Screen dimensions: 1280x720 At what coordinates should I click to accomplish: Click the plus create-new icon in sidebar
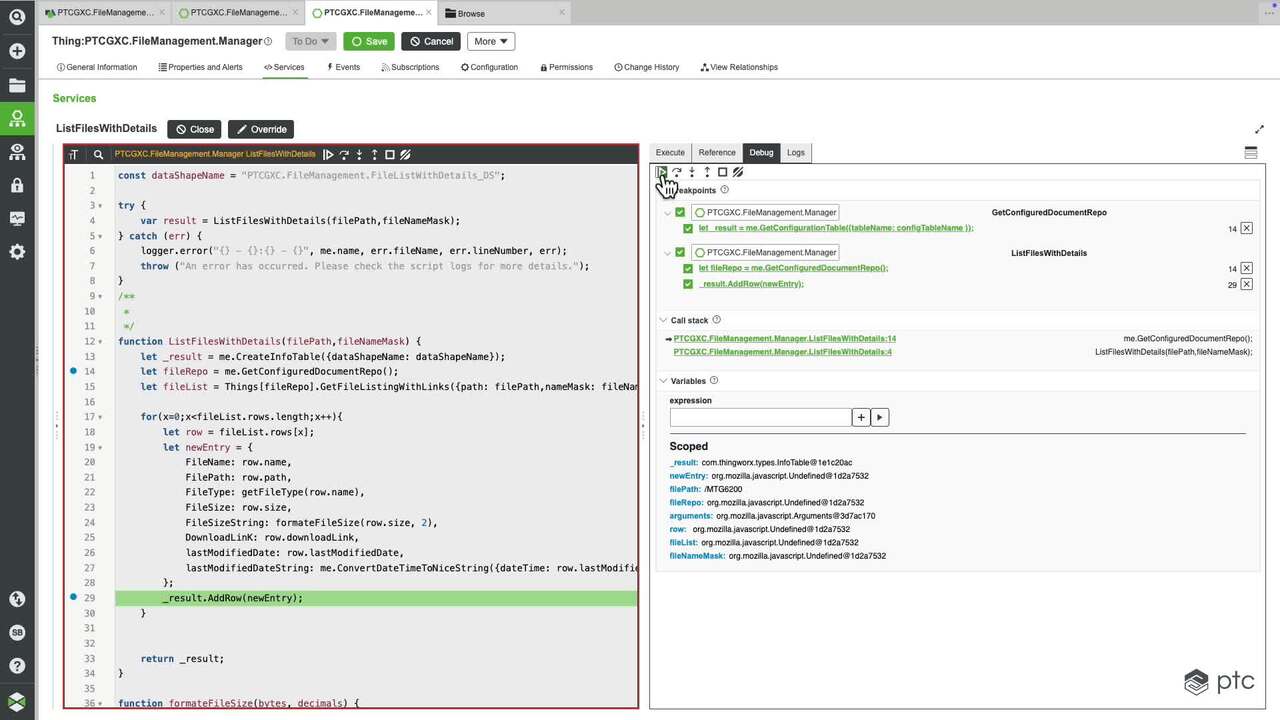tap(17, 51)
